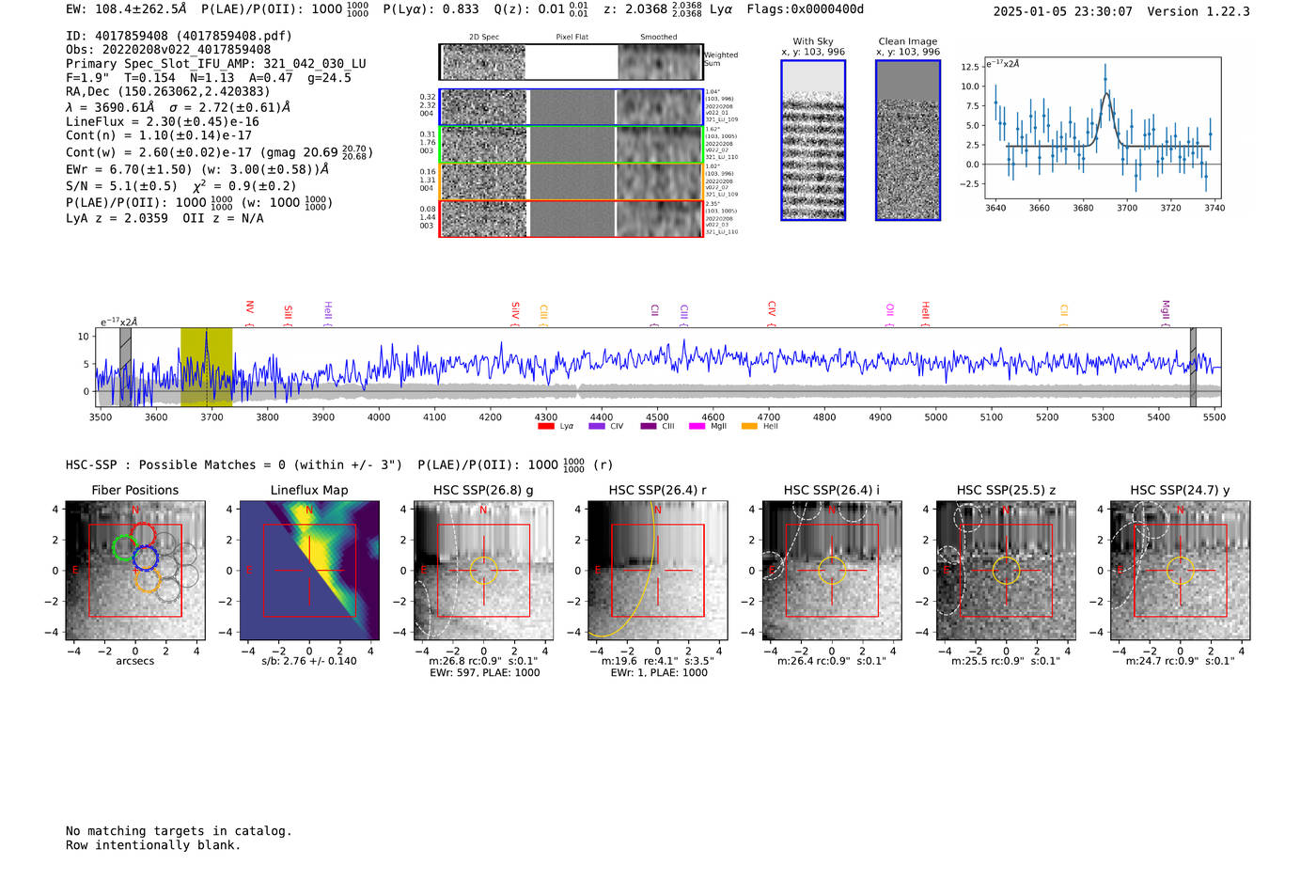This screenshot has width=1316, height=896.
Task: Click the Cont(n) = 1.10(±0.14)e-17 line
Action: (x=159, y=135)
